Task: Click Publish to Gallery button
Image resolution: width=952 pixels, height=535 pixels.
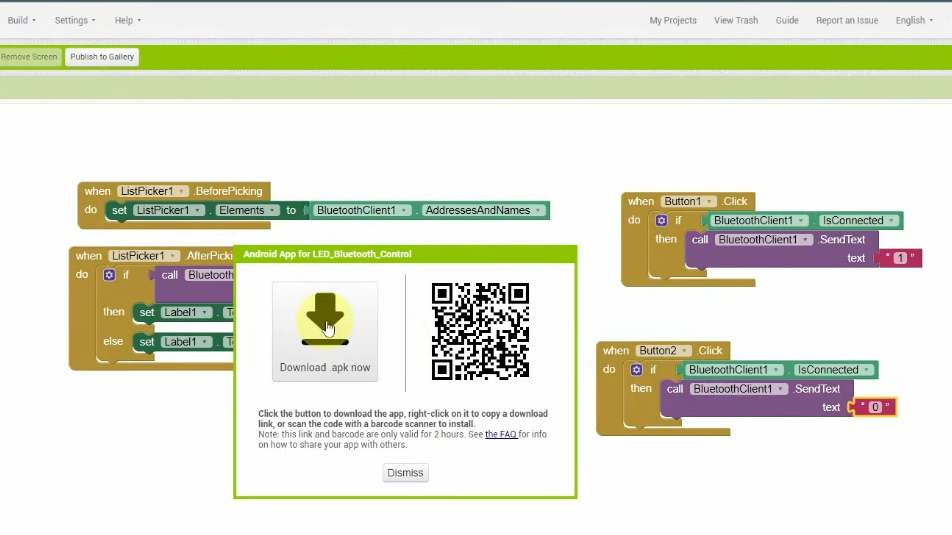Action: (102, 57)
